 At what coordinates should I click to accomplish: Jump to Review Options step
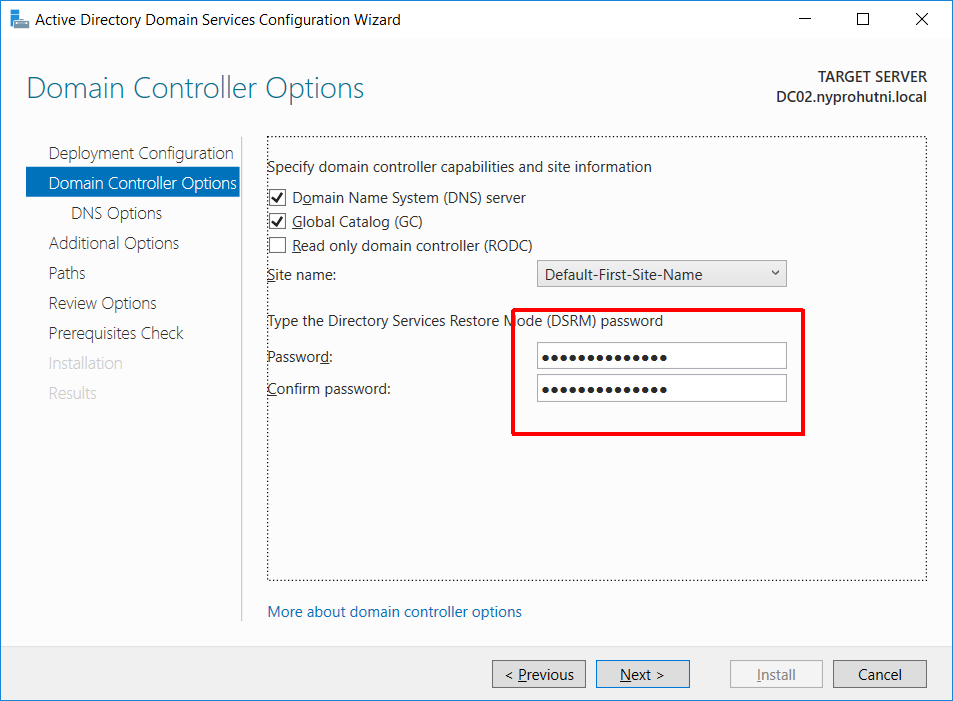(103, 303)
